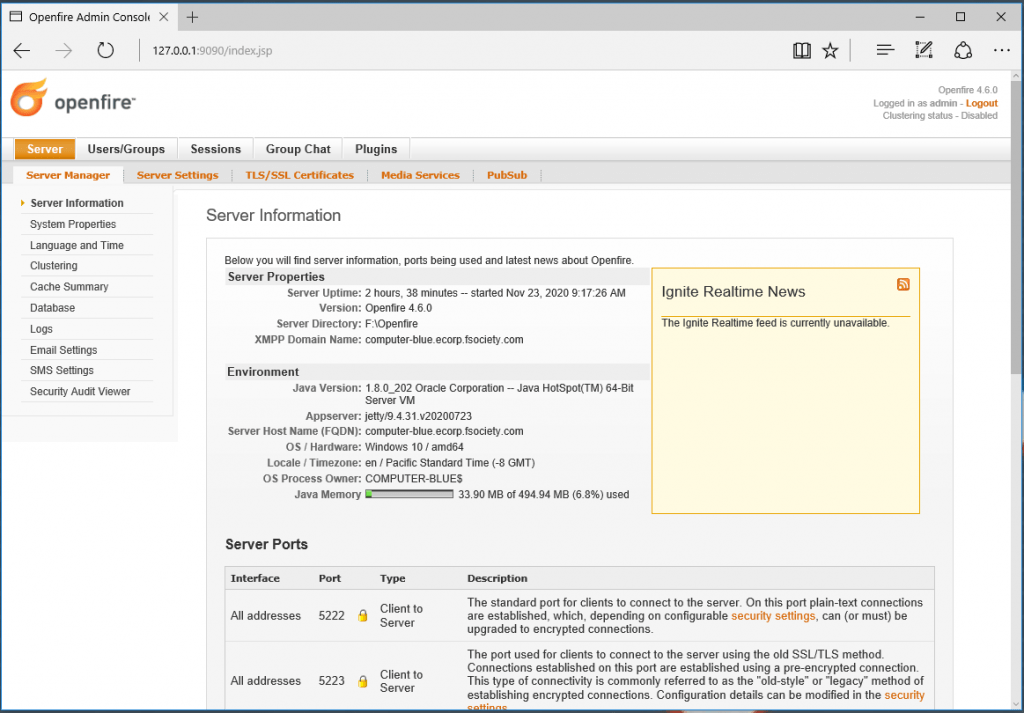
Task: Click the lock icon for port 5223
Action: tap(362, 682)
